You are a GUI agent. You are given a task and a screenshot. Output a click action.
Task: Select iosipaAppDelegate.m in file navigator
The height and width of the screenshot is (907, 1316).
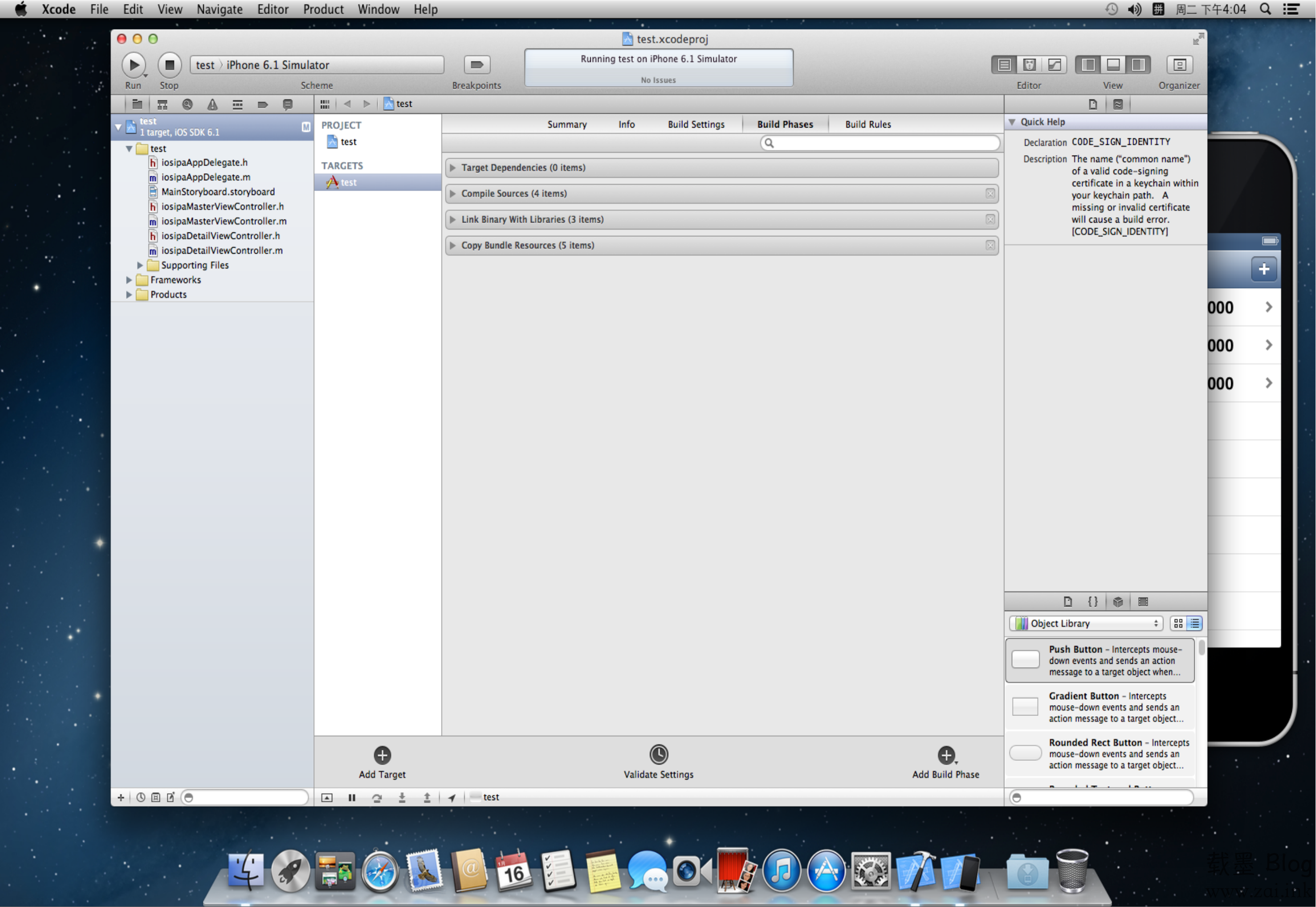205,177
